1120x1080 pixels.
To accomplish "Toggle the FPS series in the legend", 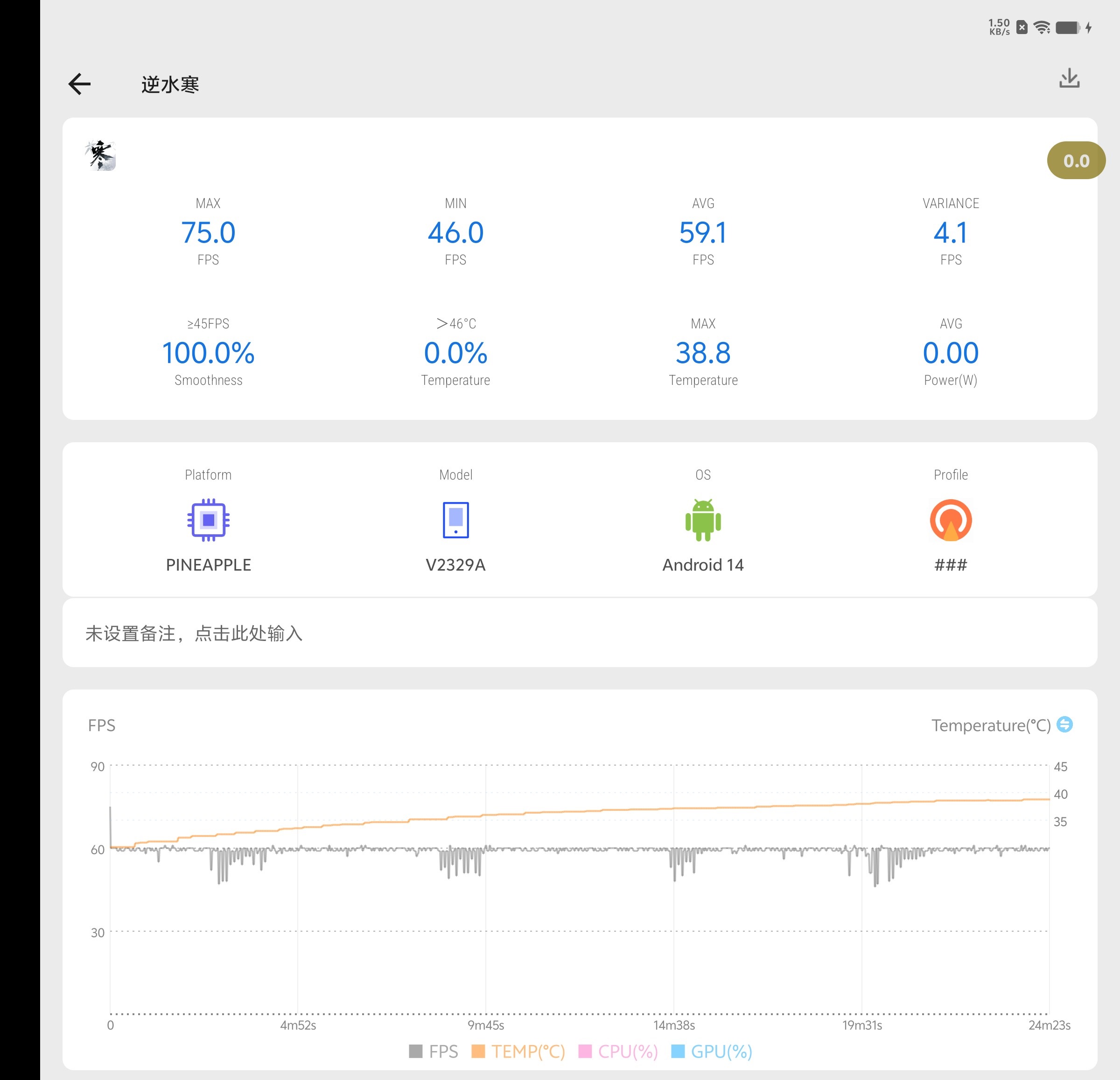I will tap(434, 1051).
